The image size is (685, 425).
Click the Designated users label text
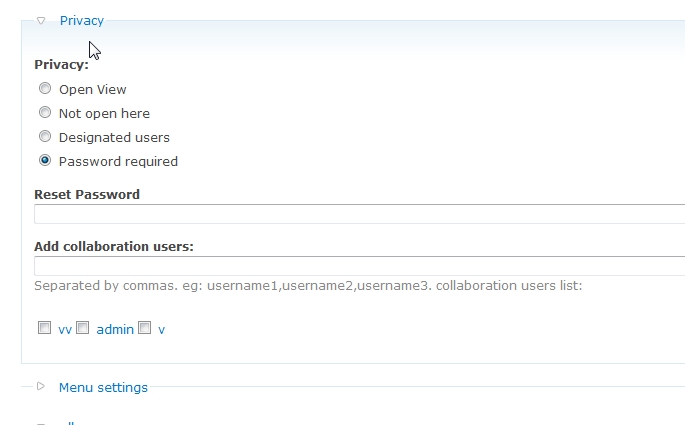click(114, 138)
